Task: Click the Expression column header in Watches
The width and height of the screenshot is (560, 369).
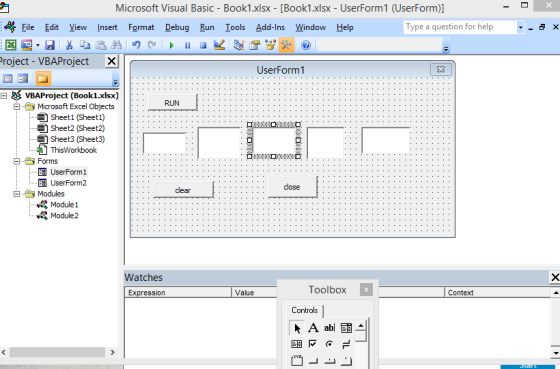Action: pyautogui.click(x=178, y=293)
